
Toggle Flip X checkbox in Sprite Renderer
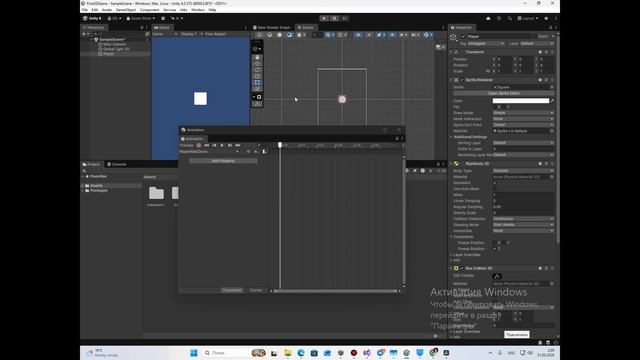(495, 107)
